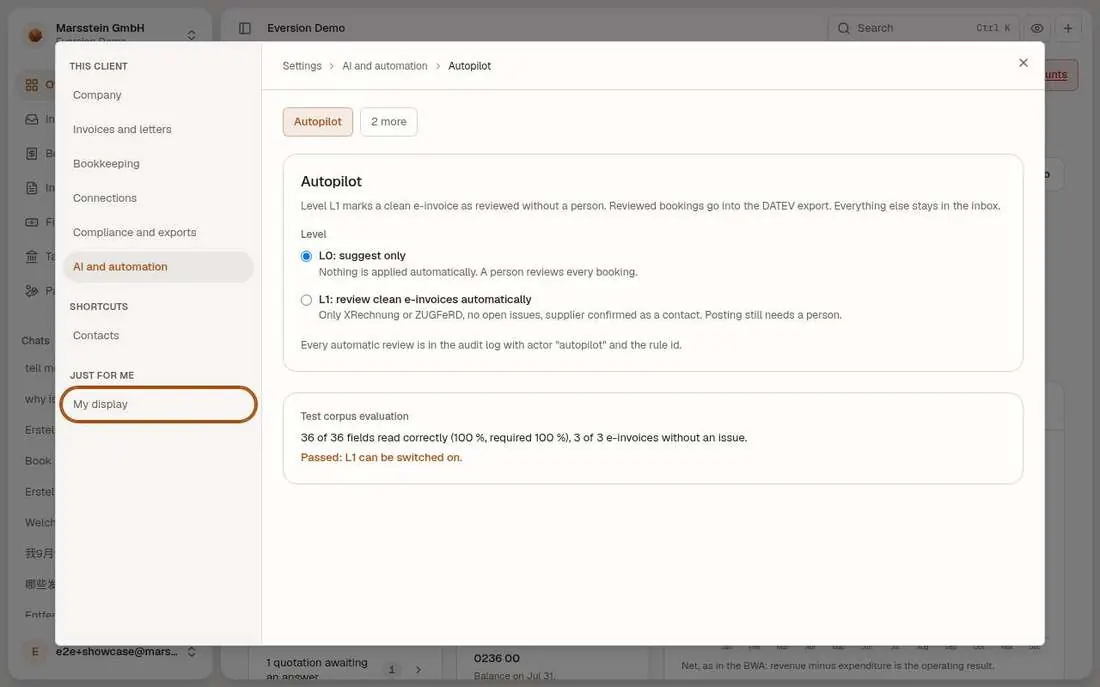Focus the Search field in the top bar
Viewport: 1100px width, 687px height.
tap(923, 28)
